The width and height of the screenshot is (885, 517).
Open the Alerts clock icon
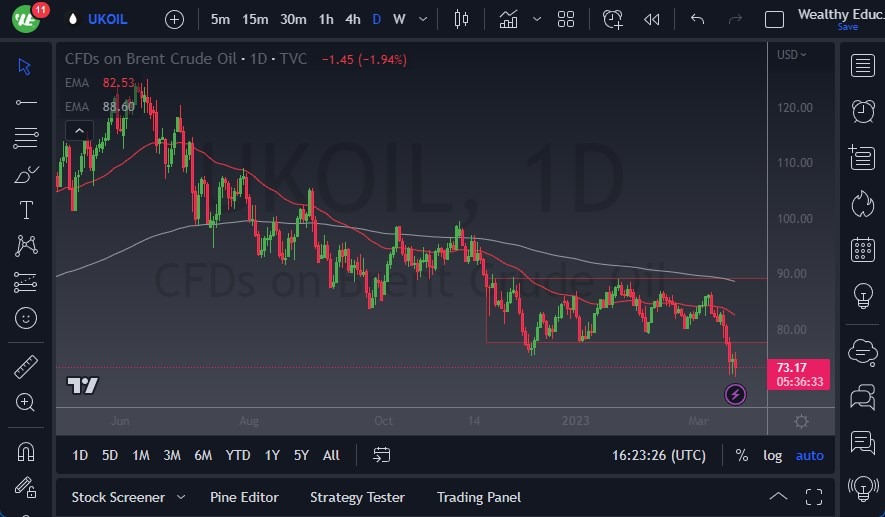click(862, 111)
